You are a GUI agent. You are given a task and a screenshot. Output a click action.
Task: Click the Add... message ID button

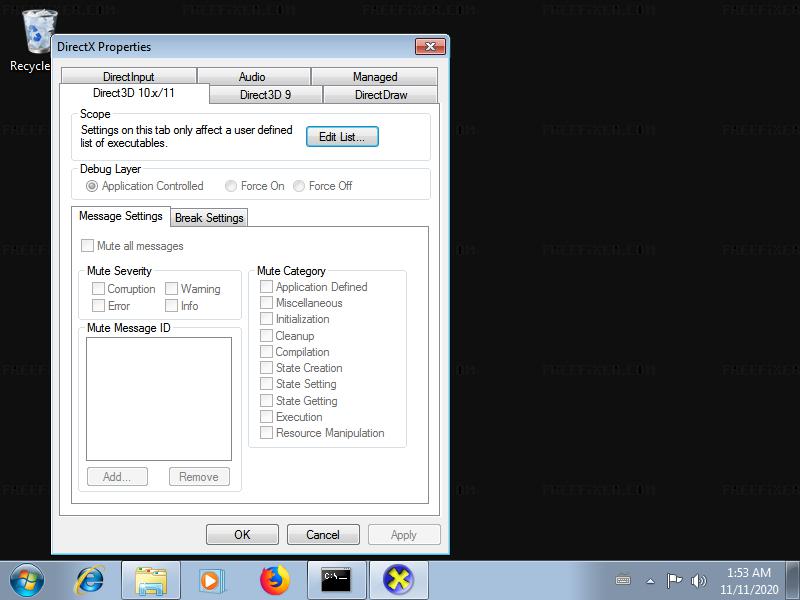click(117, 477)
